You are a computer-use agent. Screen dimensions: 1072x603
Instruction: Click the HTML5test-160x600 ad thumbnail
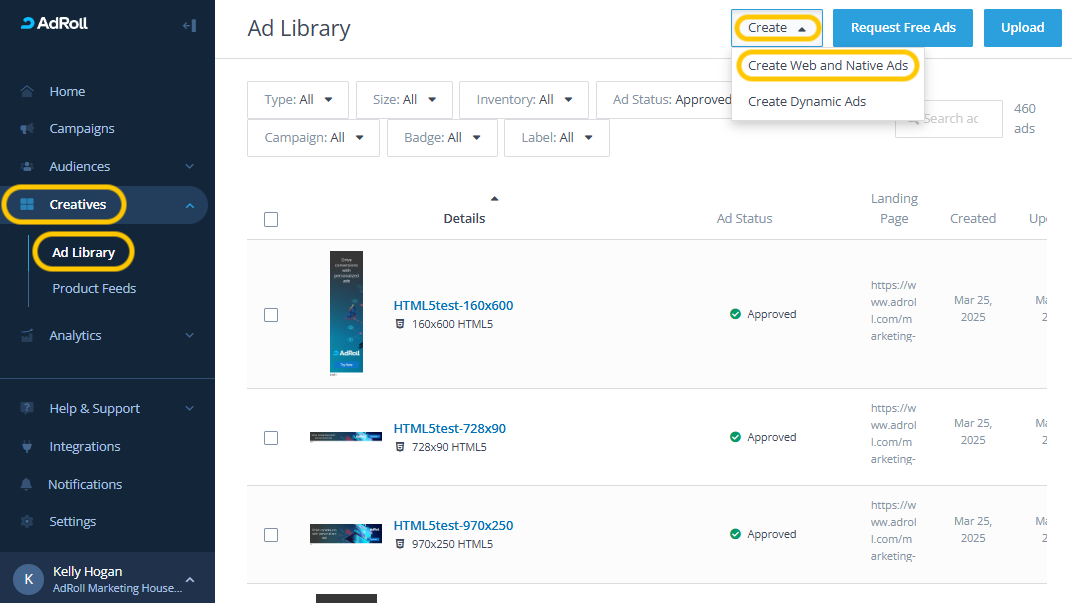click(x=346, y=312)
